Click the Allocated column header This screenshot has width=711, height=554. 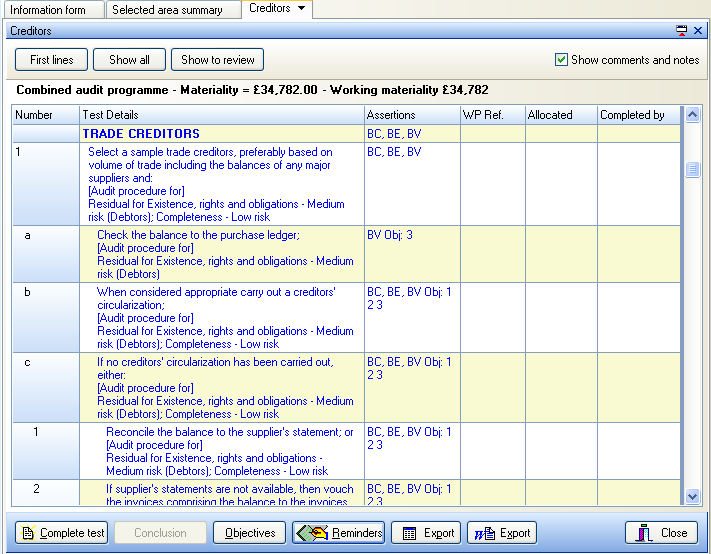(x=561, y=115)
